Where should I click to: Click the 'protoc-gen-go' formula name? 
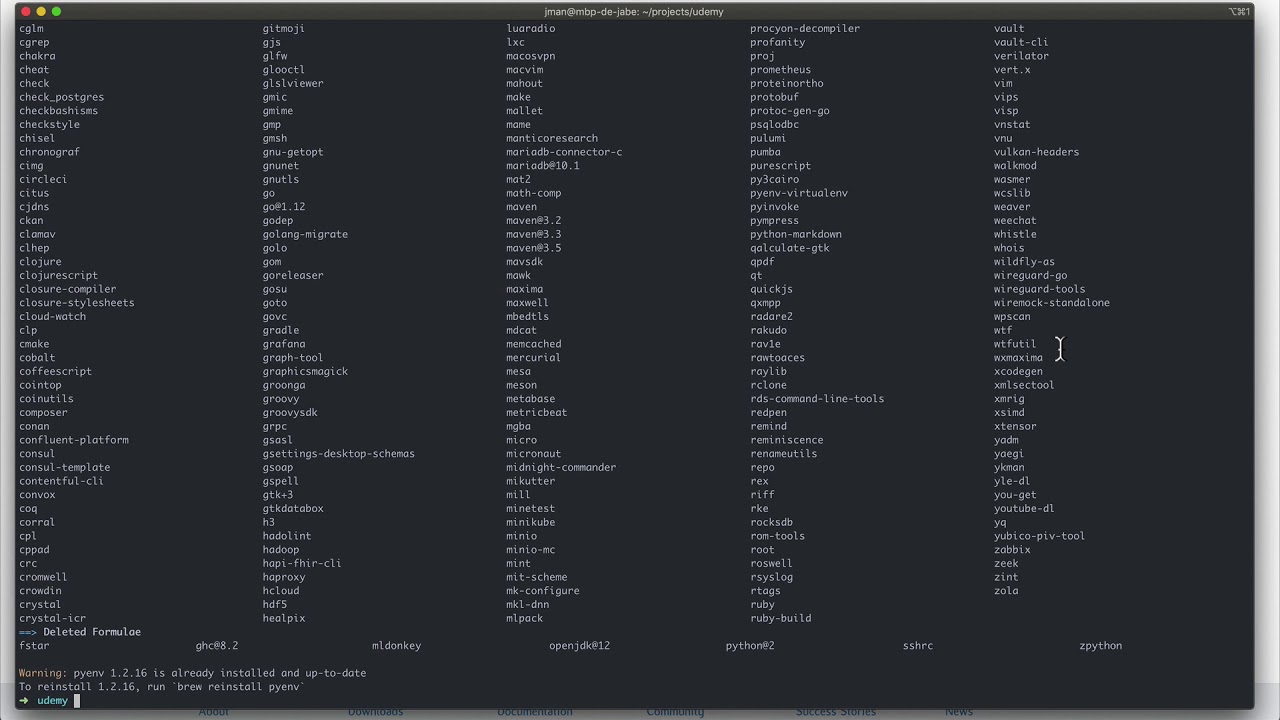pos(790,111)
